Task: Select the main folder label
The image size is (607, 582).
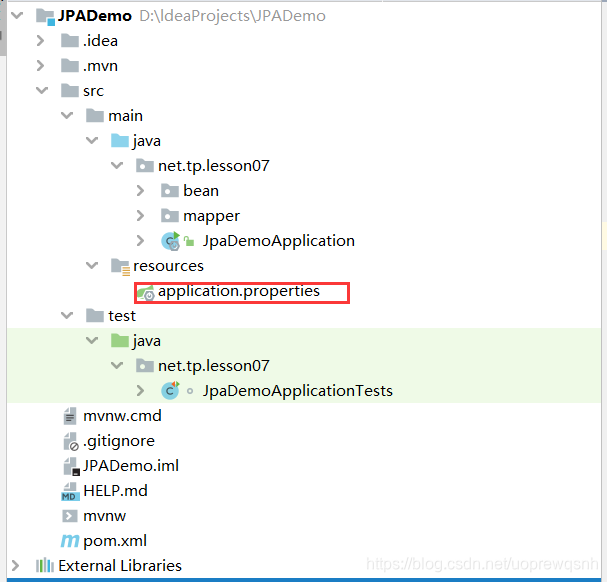Action: (125, 116)
